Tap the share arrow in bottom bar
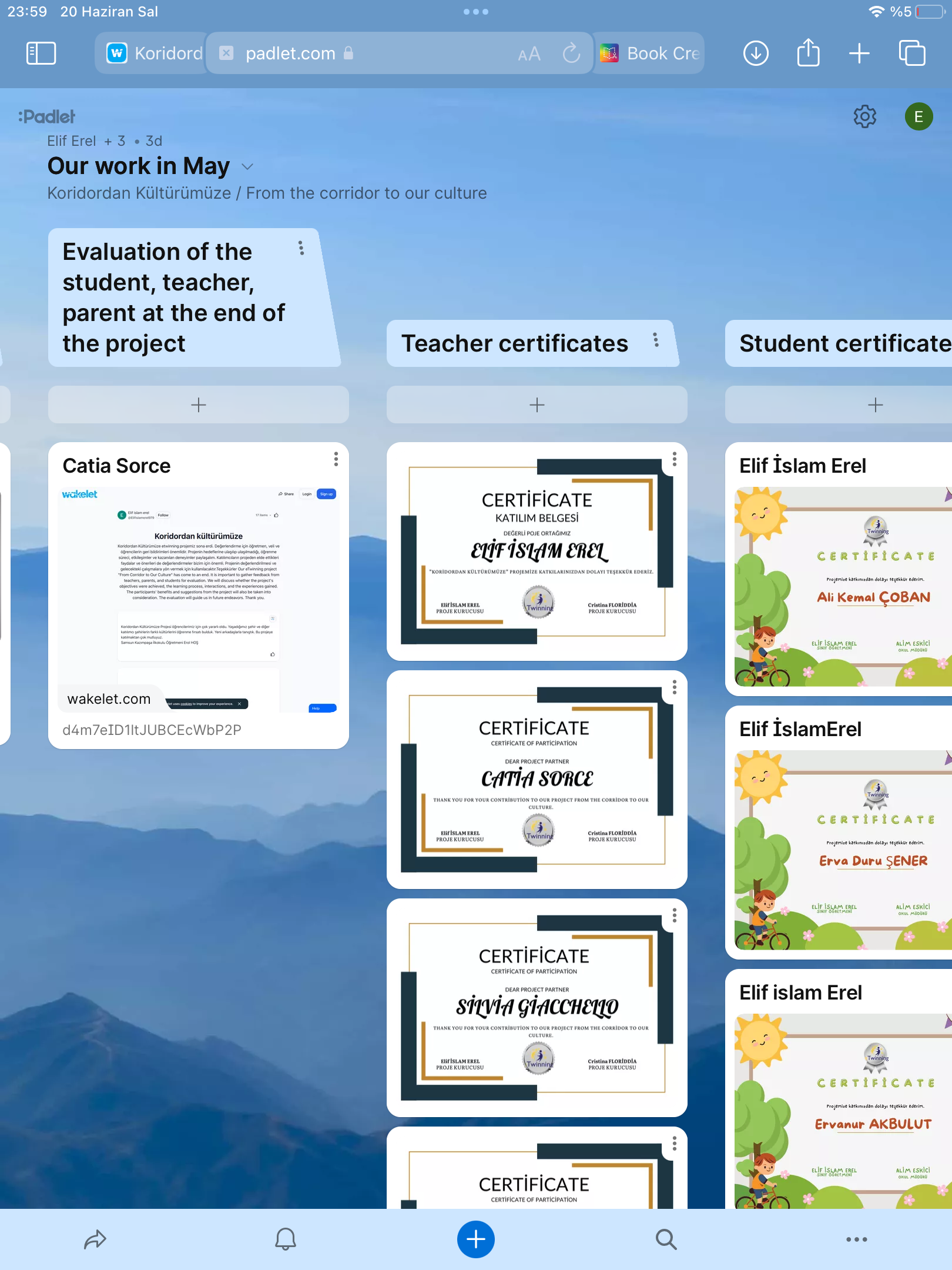The height and width of the screenshot is (1270, 952). [x=95, y=1239]
